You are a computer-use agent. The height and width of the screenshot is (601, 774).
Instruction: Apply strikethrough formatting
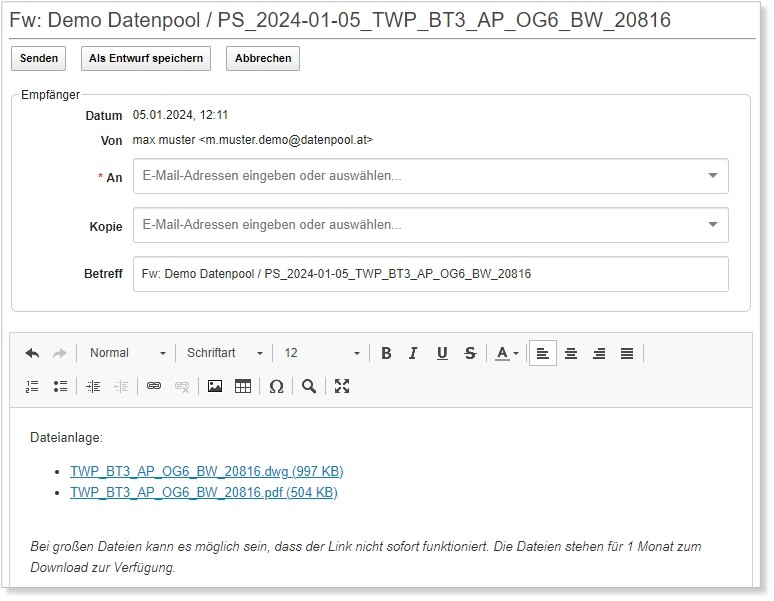click(x=470, y=353)
